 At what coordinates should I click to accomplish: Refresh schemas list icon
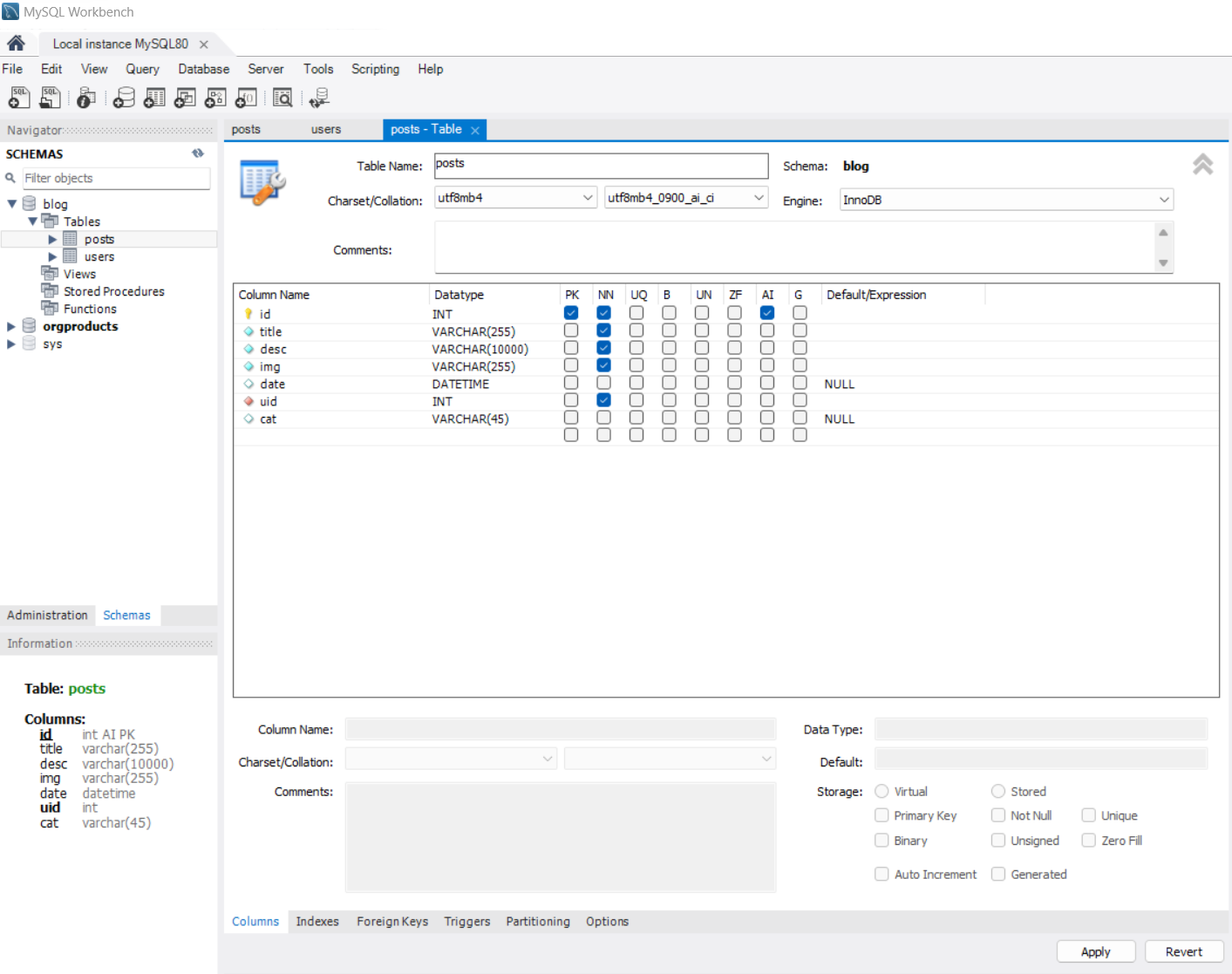(198, 153)
